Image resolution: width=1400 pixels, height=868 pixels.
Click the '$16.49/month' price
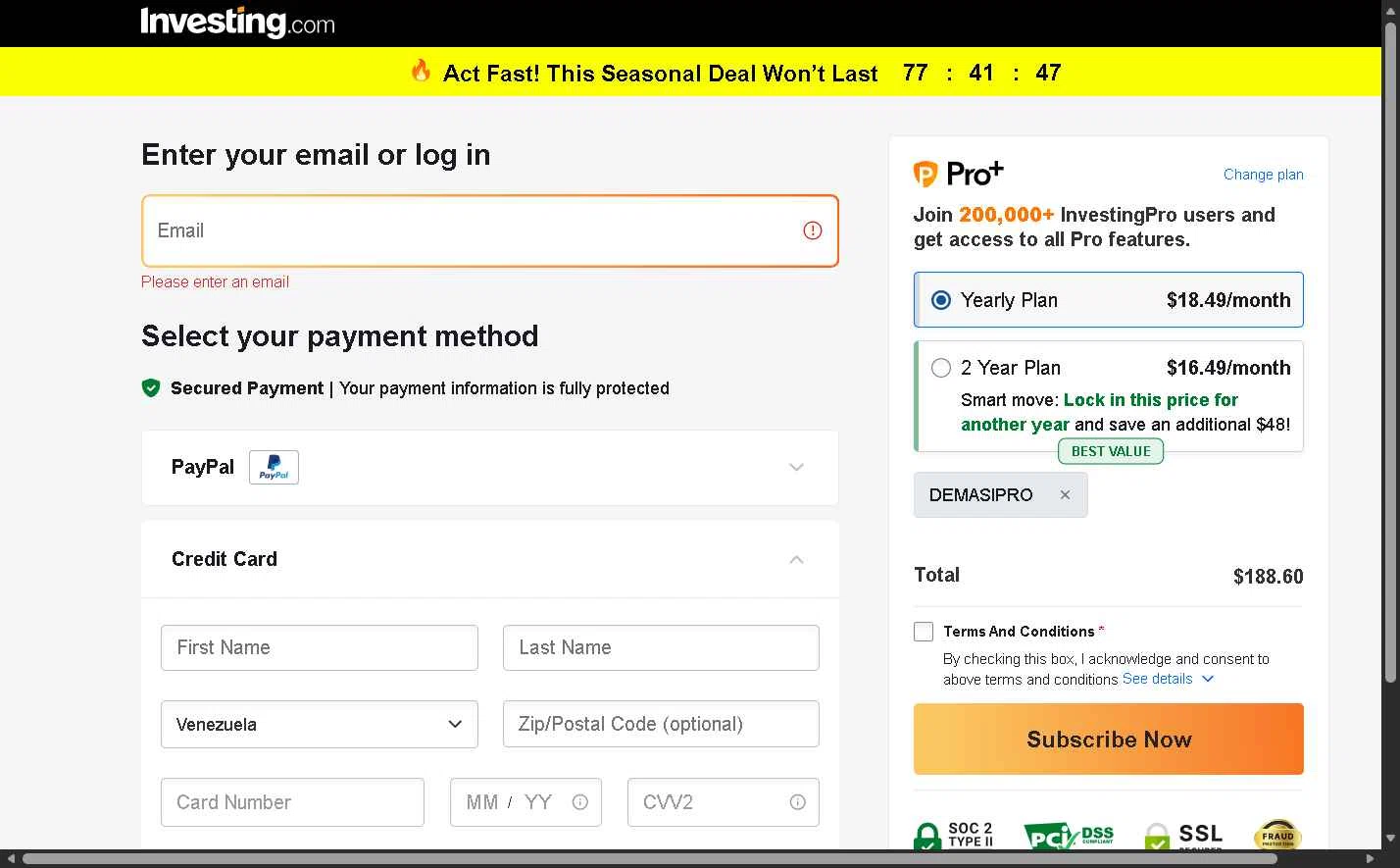pyautogui.click(x=1228, y=368)
